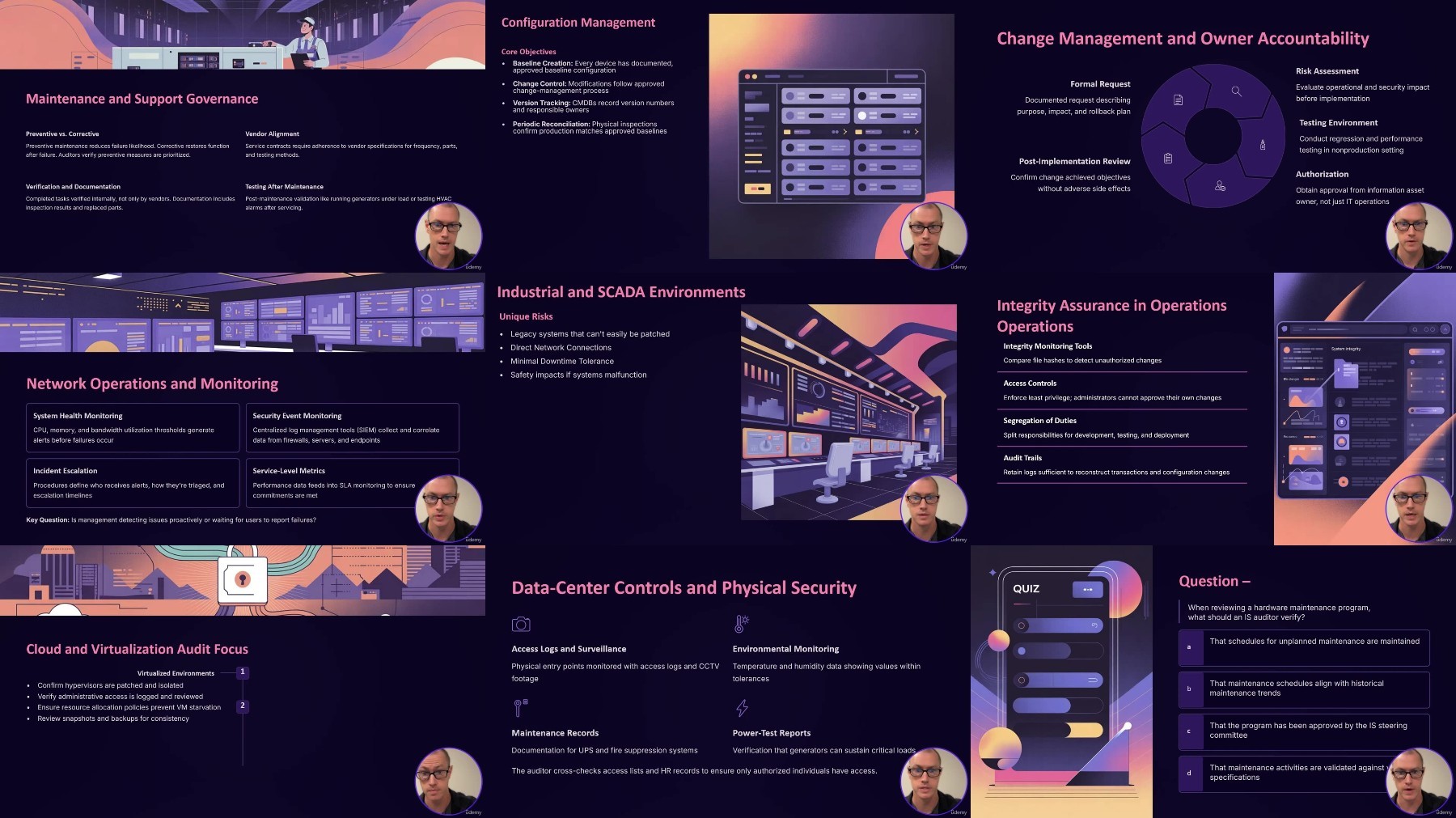This screenshot has width=1456, height=818.
Task: Click the Verification and Documentation heading
Action: coord(73,186)
